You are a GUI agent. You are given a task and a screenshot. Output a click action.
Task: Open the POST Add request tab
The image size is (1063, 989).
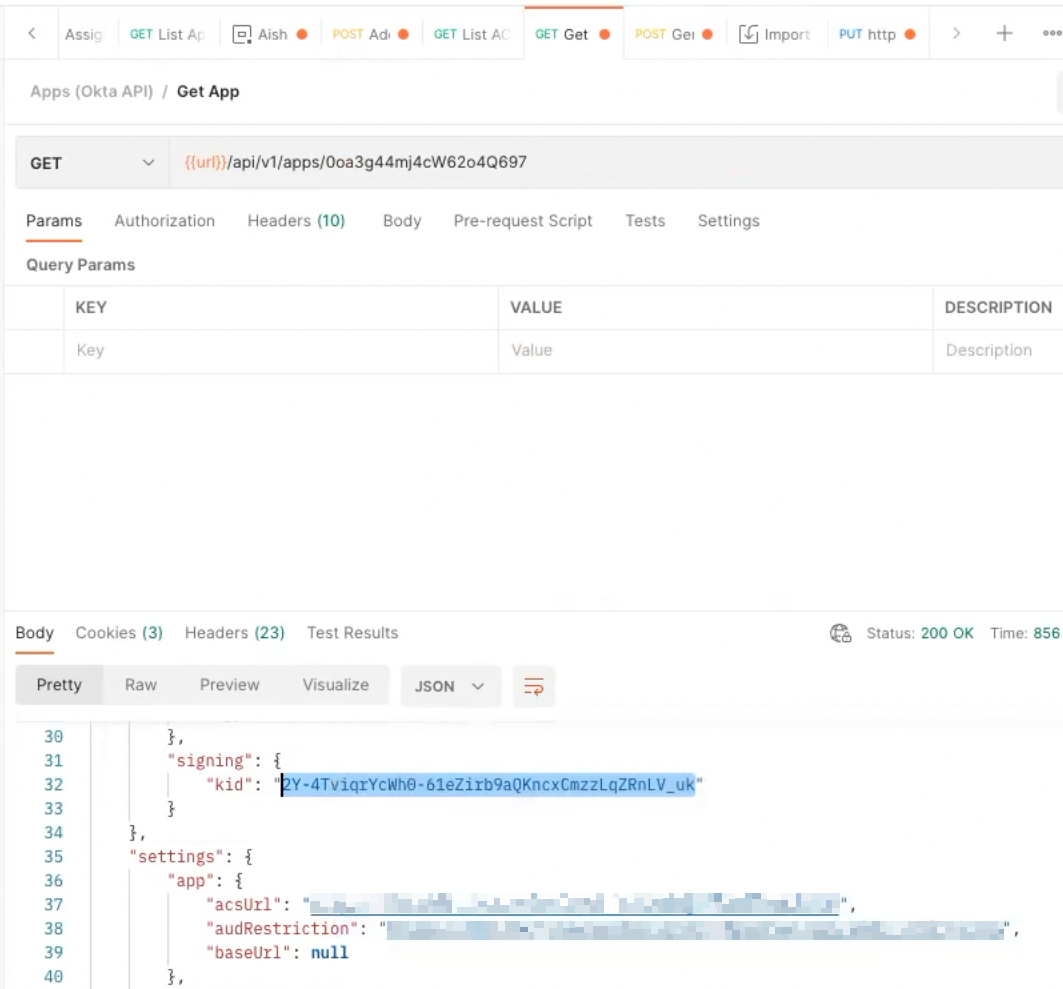tap(370, 34)
